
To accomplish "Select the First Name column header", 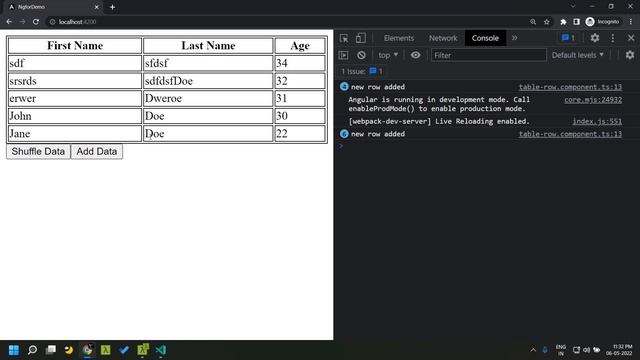I will [x=75, y=46].
